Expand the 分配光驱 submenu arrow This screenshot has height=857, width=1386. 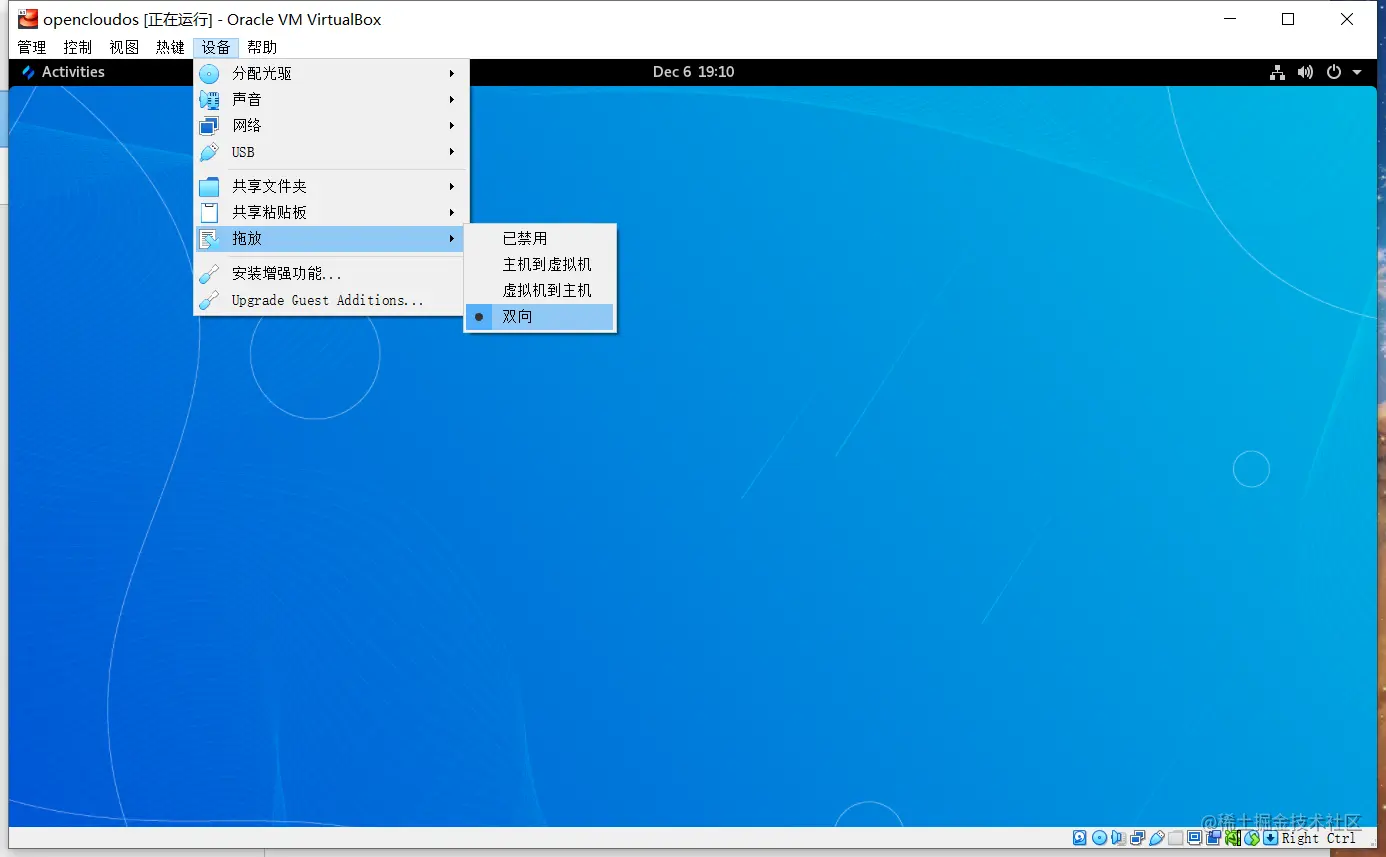tap(452, 74)
